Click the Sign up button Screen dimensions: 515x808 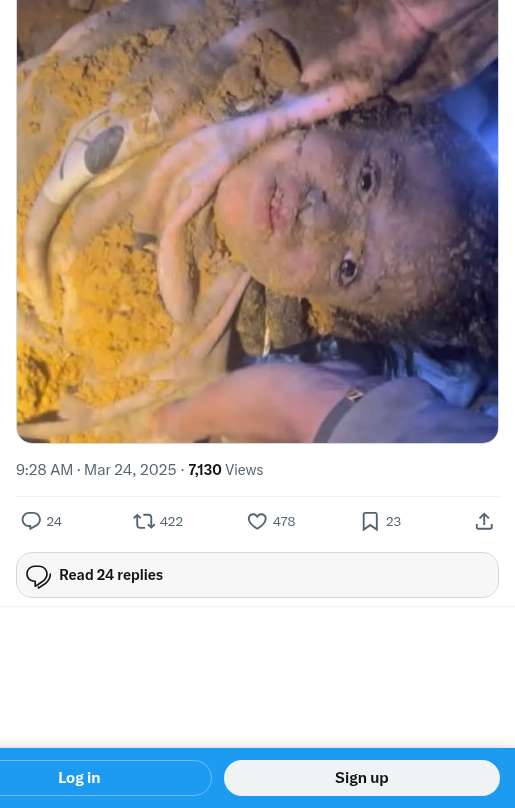362,778
